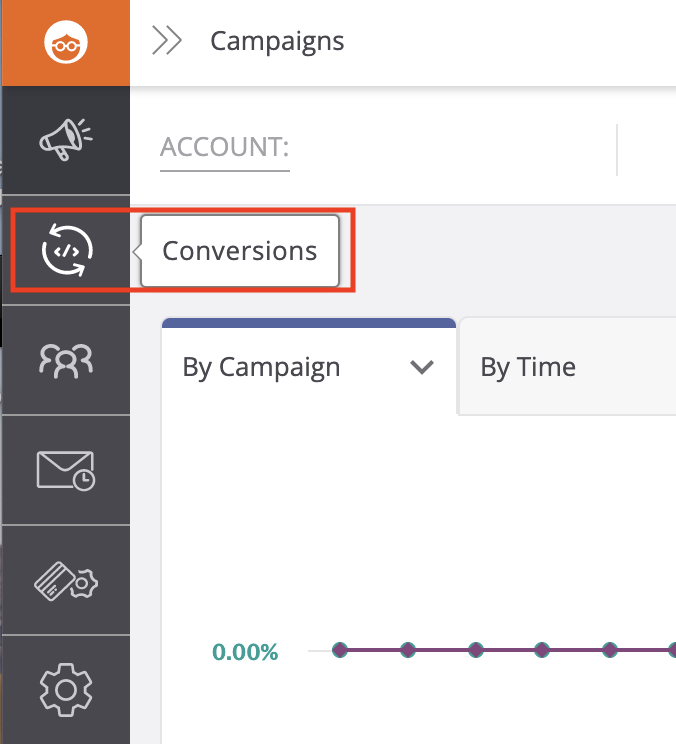The image size is (676, 744).
Task: Expand the sidebar with double chevron
Action: pyautogui.click(x=166, y=41)
